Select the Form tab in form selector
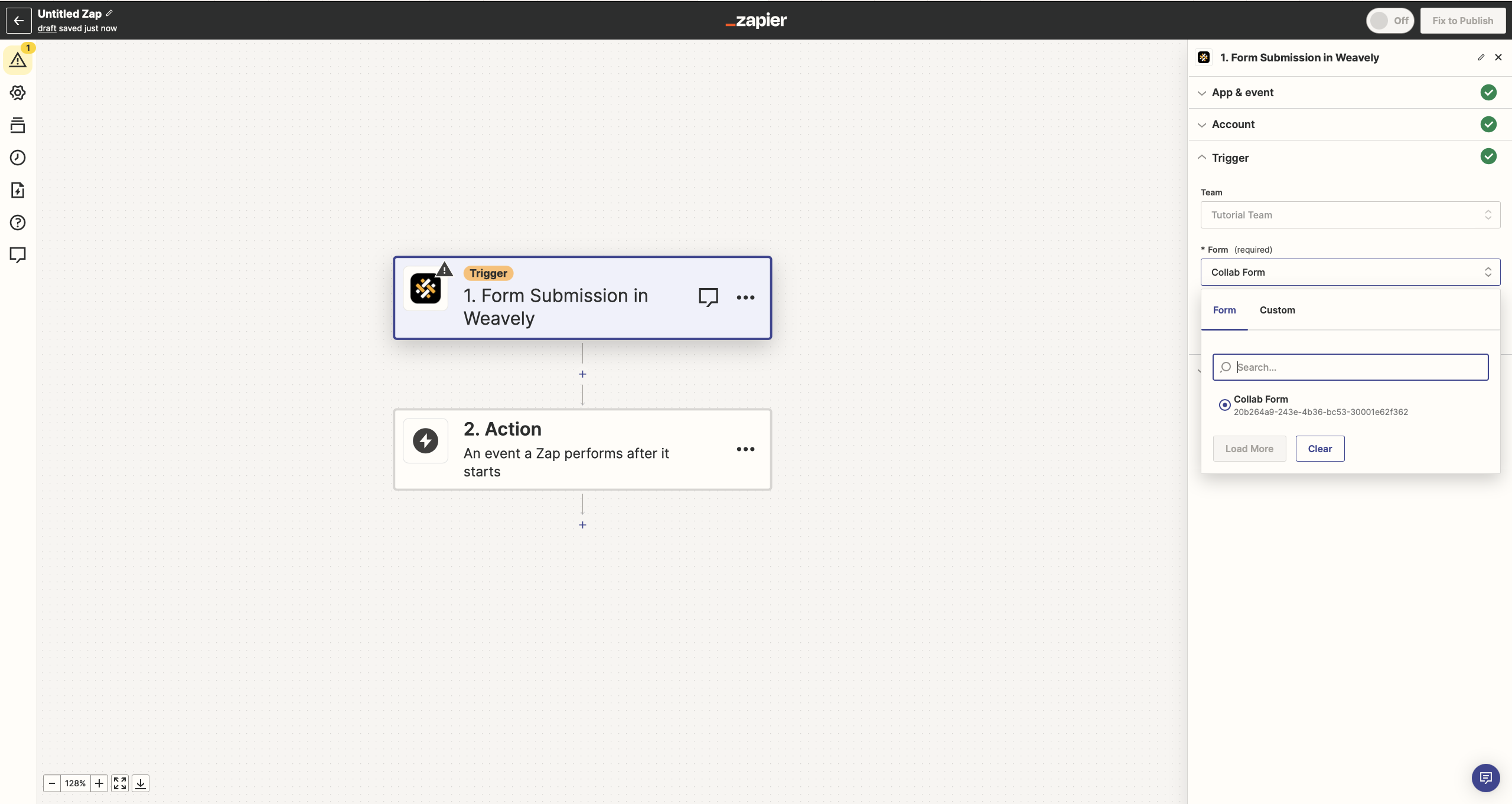Screen dimensions: 1512x804 pyautogui.click(x=1224, y=310)
